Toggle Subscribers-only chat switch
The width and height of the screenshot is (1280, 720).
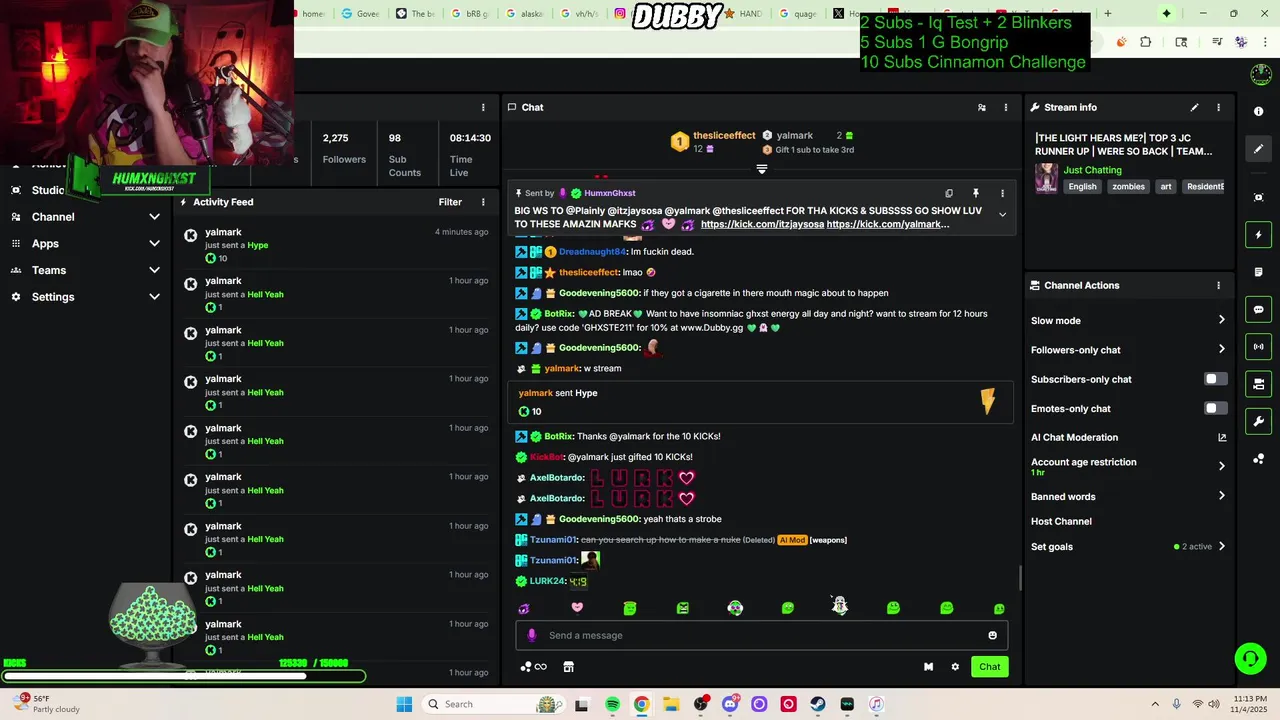pos(1215,379)
